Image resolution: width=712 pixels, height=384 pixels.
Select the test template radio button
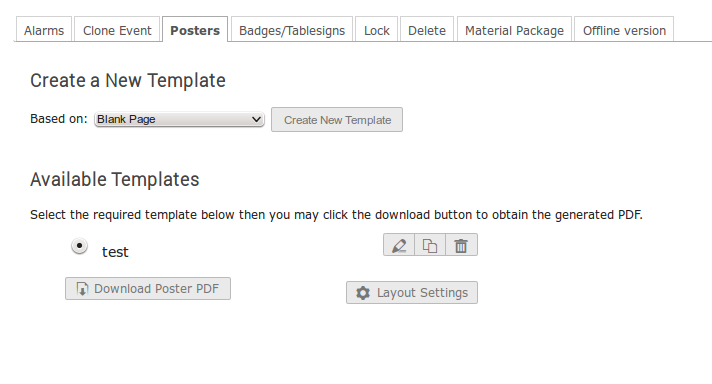79,246
